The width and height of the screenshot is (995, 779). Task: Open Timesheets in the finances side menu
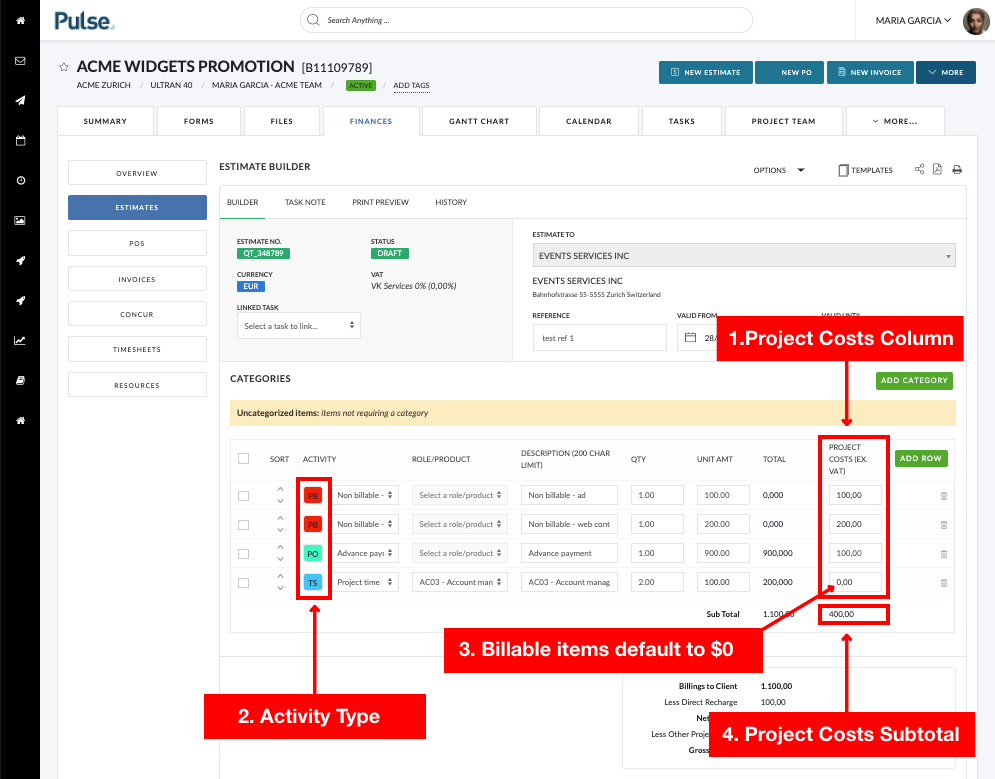pos(137,349)
